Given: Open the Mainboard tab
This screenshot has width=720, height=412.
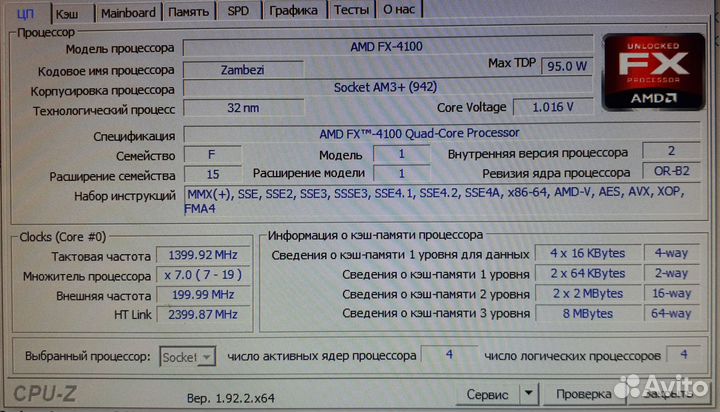Looking at the screenshot, I should point(128,13).
